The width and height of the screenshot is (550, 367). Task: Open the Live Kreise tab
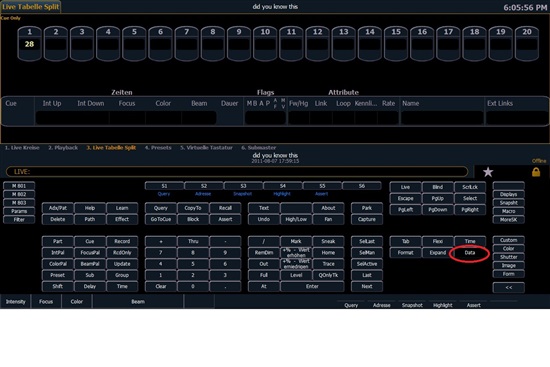tap(22, 148)
